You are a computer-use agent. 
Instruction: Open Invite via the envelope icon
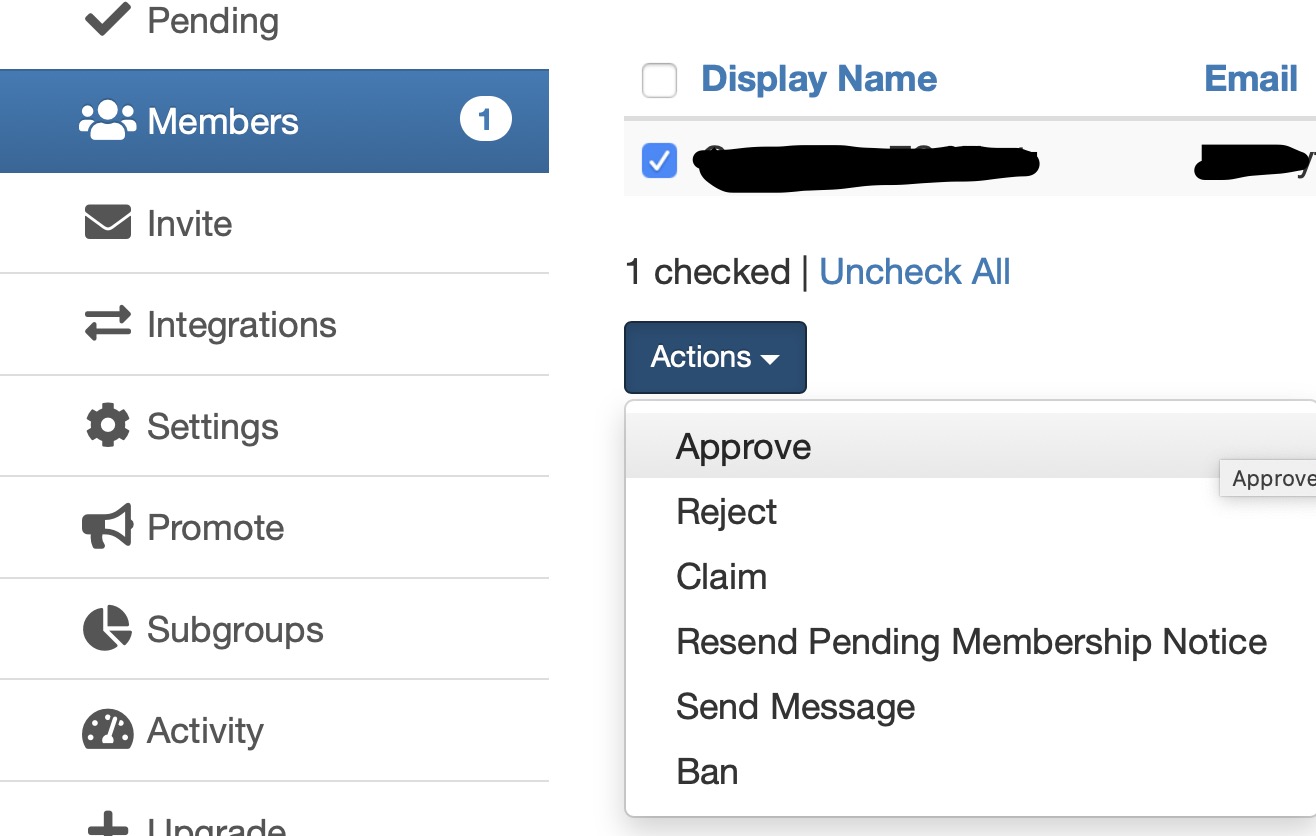(x=105, y=222)
